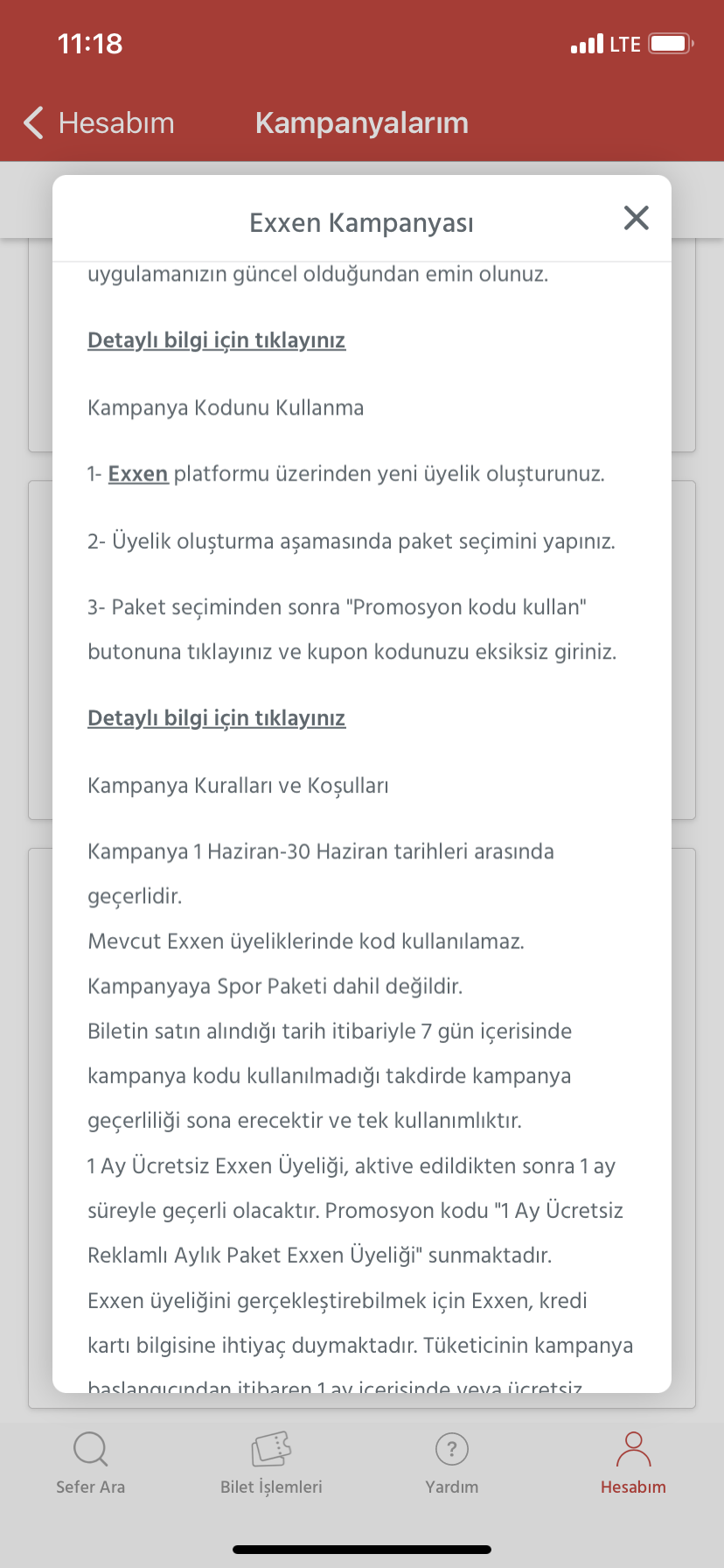Open the Bilet İşlemleri ticket icon

[x=271, y=1450]
